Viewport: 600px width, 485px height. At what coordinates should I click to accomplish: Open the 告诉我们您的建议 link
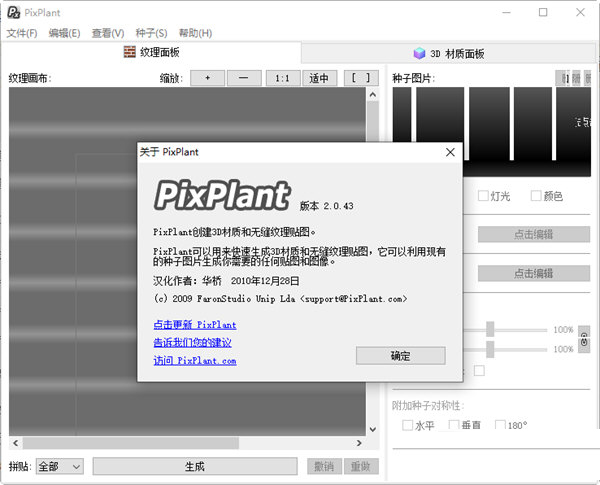(192, 342)
